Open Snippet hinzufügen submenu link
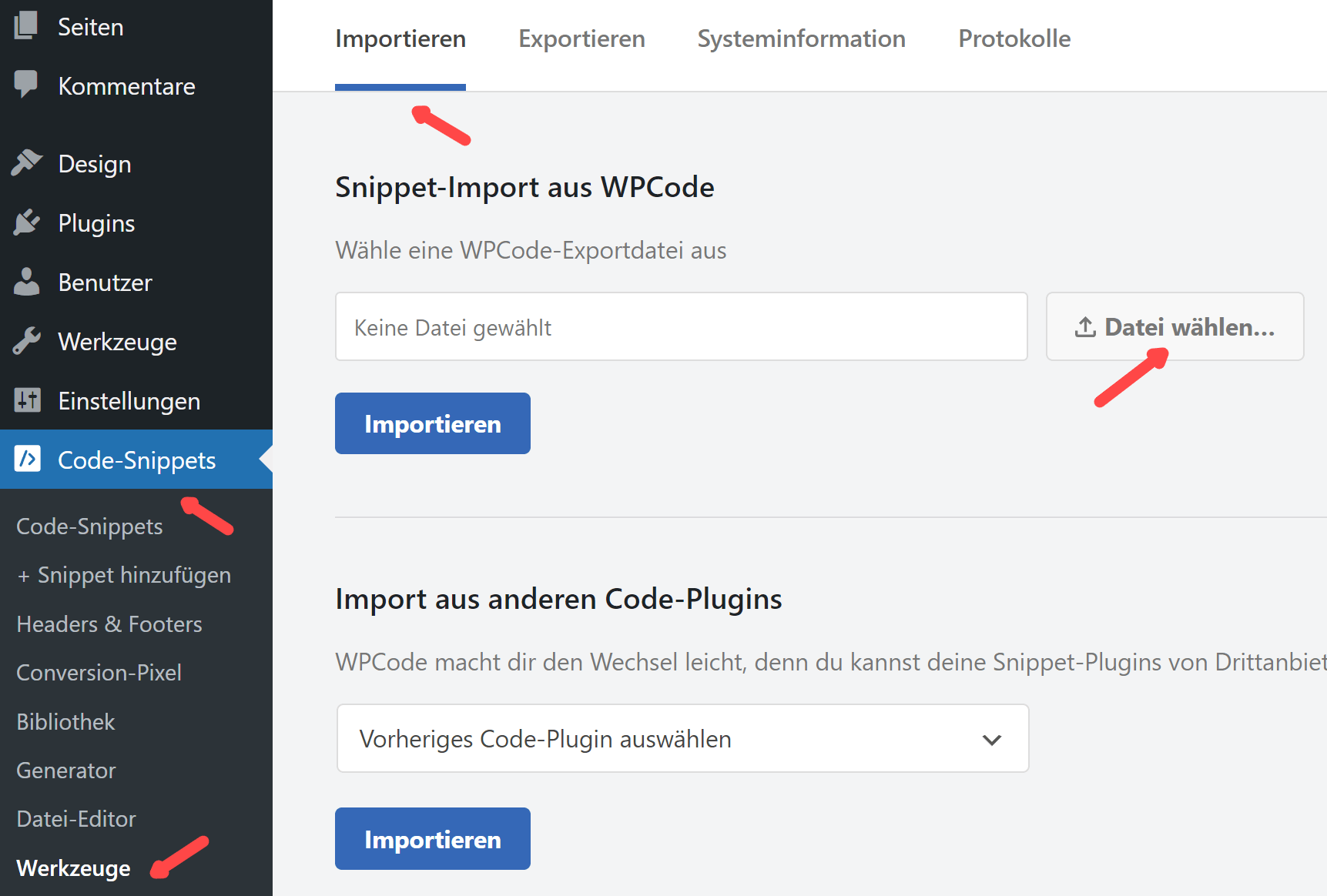1327x896 pixels. [x=124, y=575]
